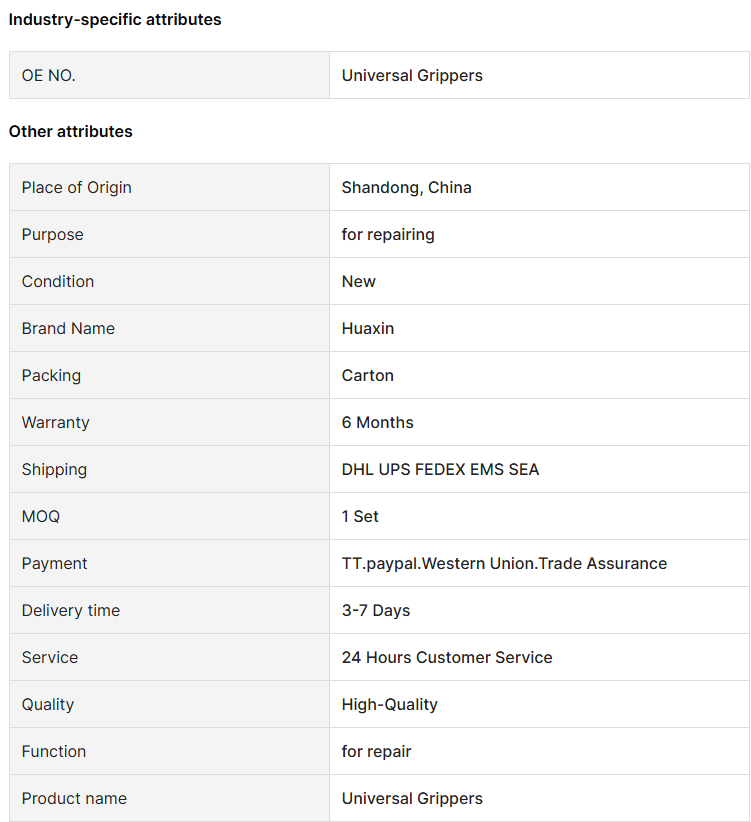Screen dimensions: 751x822
Task: Click the Shandong, China value
Action: tap(407, 187)
